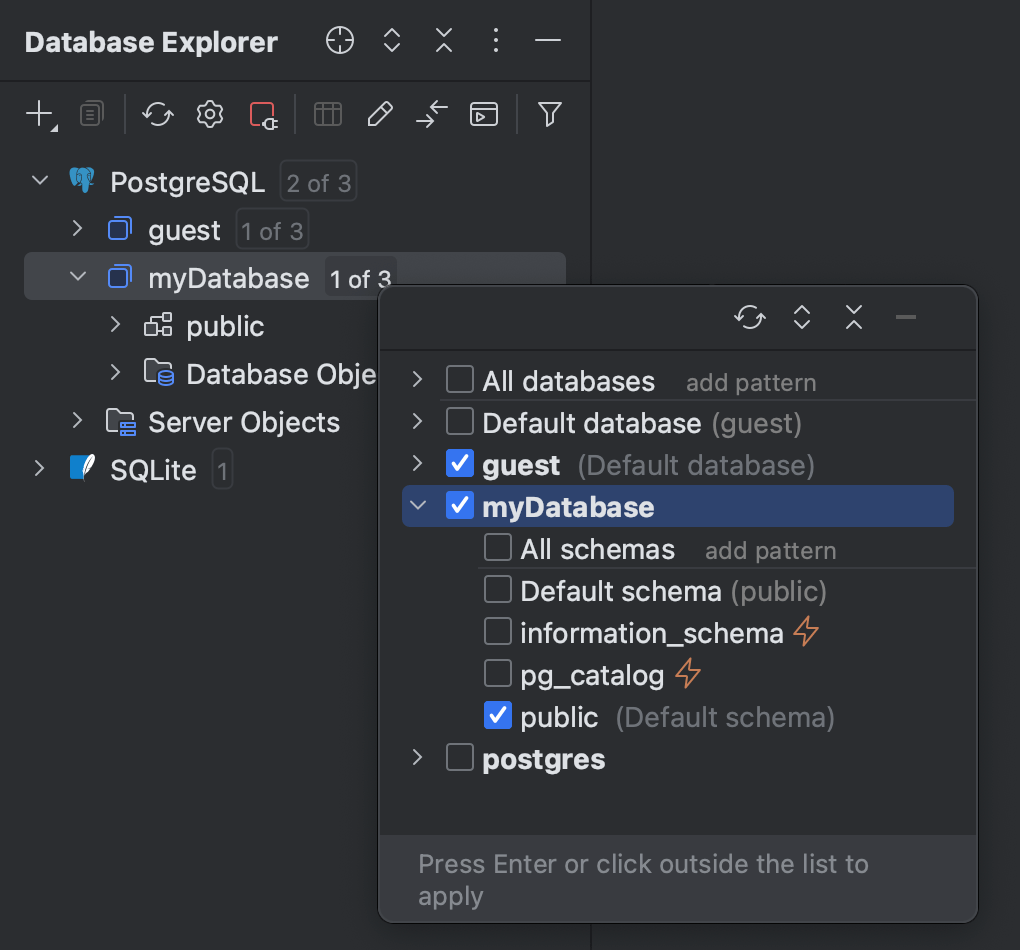Locate opened element in tree

click(x=339, y=41)
